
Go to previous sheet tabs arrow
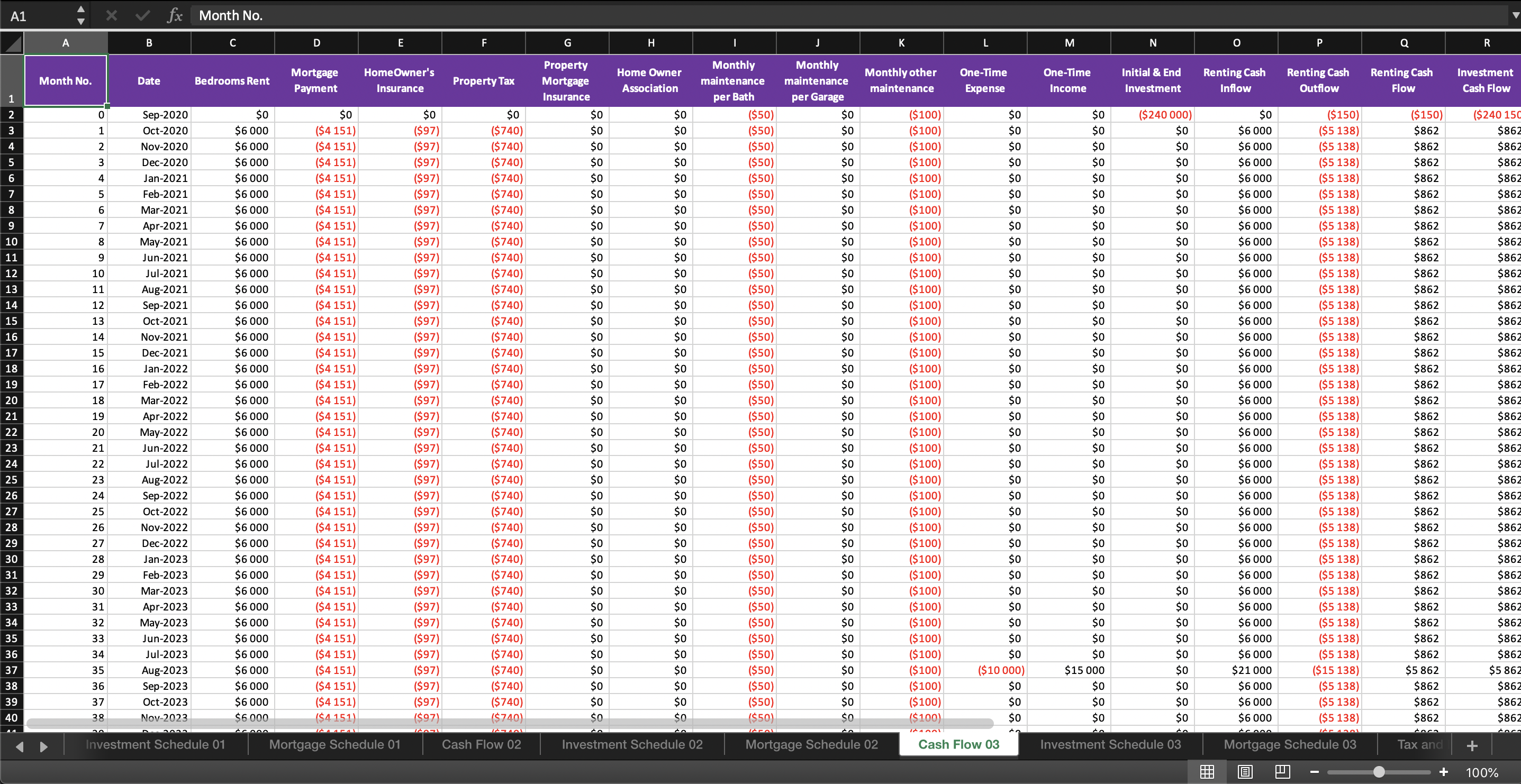point(20,746)
